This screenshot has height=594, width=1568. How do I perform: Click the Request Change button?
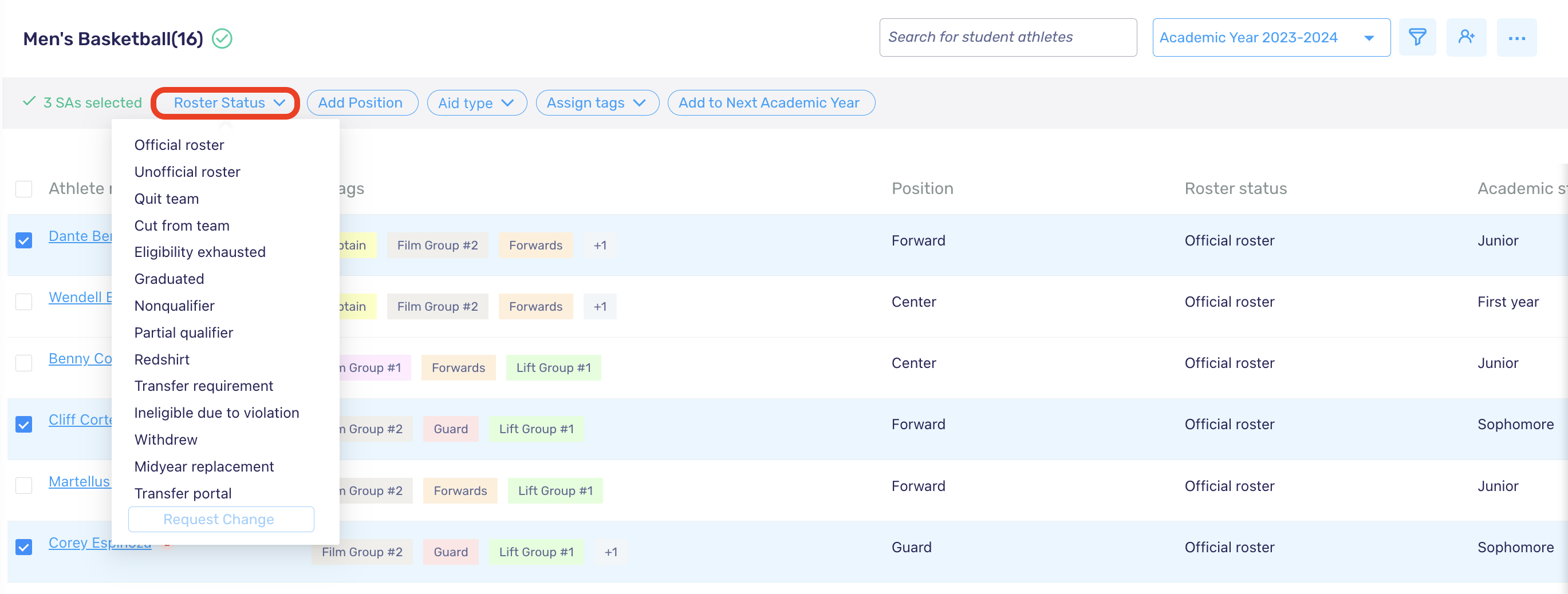tap(221, 519)
